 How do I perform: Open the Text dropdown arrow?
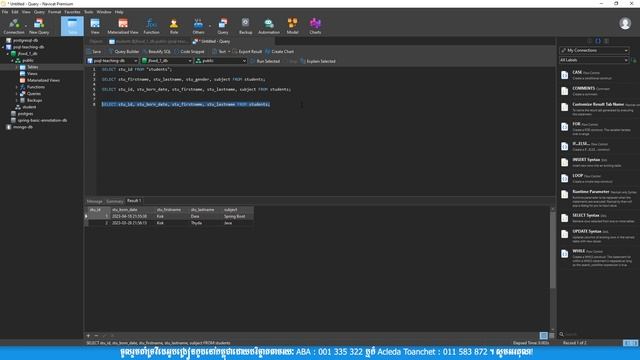pyautogui.click(x=229, y=52)
